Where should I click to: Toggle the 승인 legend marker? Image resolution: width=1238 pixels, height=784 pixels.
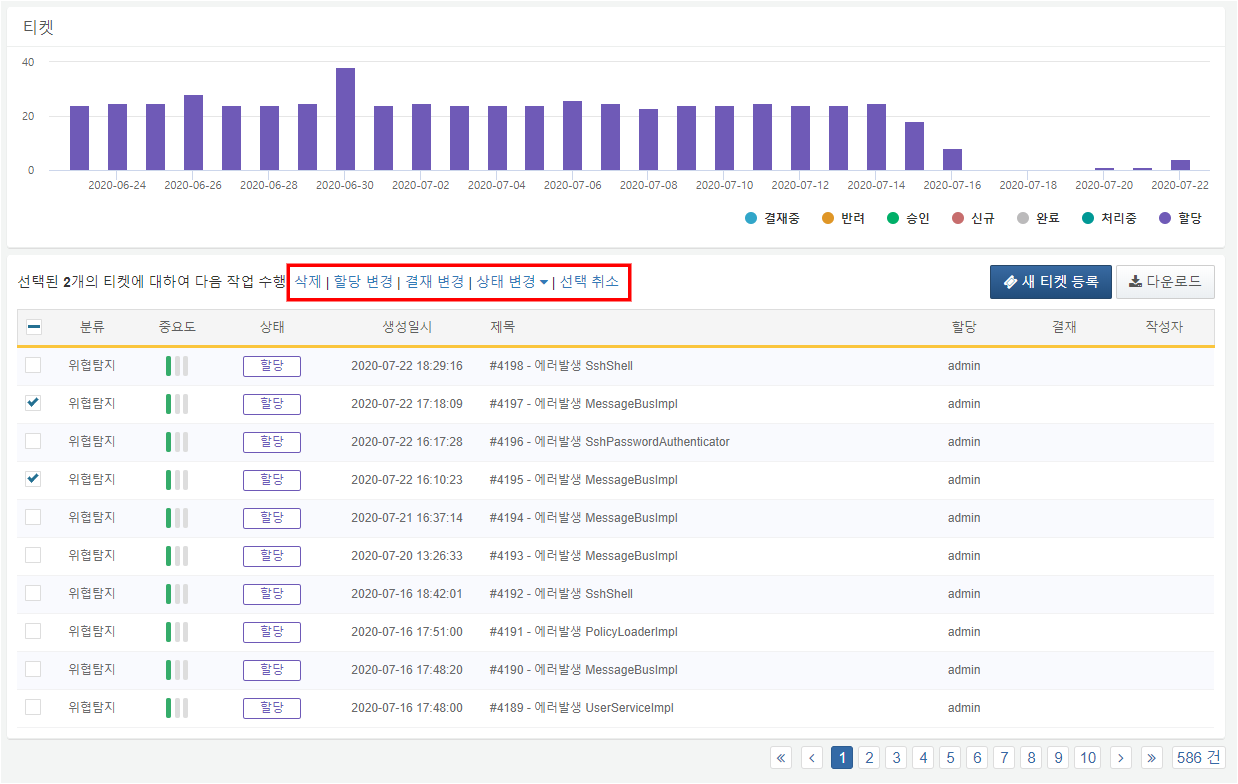tap(893, 218)
